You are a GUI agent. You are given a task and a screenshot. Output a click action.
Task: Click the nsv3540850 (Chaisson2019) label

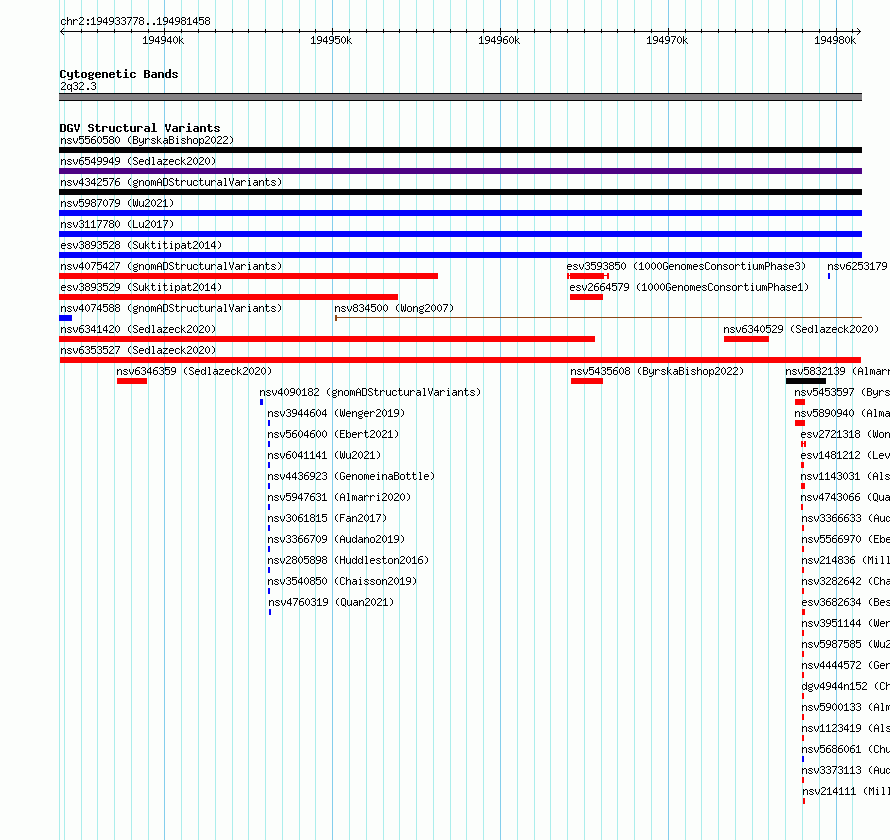coord(342,581)
